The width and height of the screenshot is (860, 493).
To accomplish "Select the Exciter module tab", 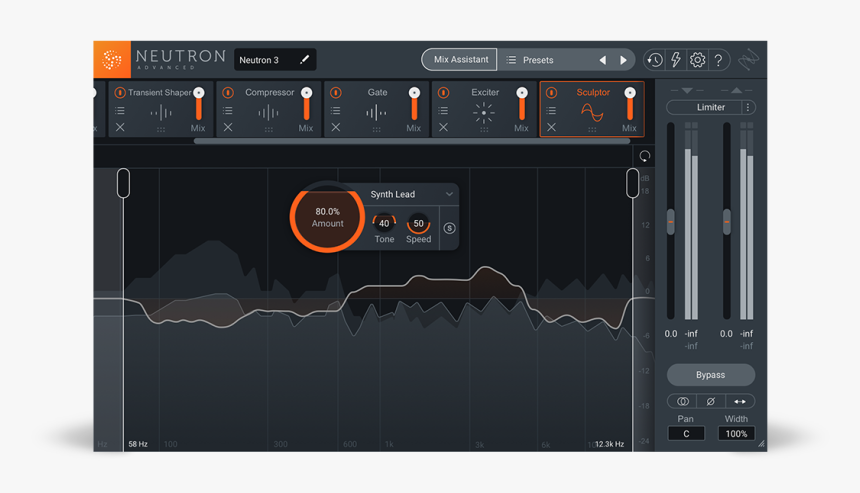I will [x=484, y=109].
